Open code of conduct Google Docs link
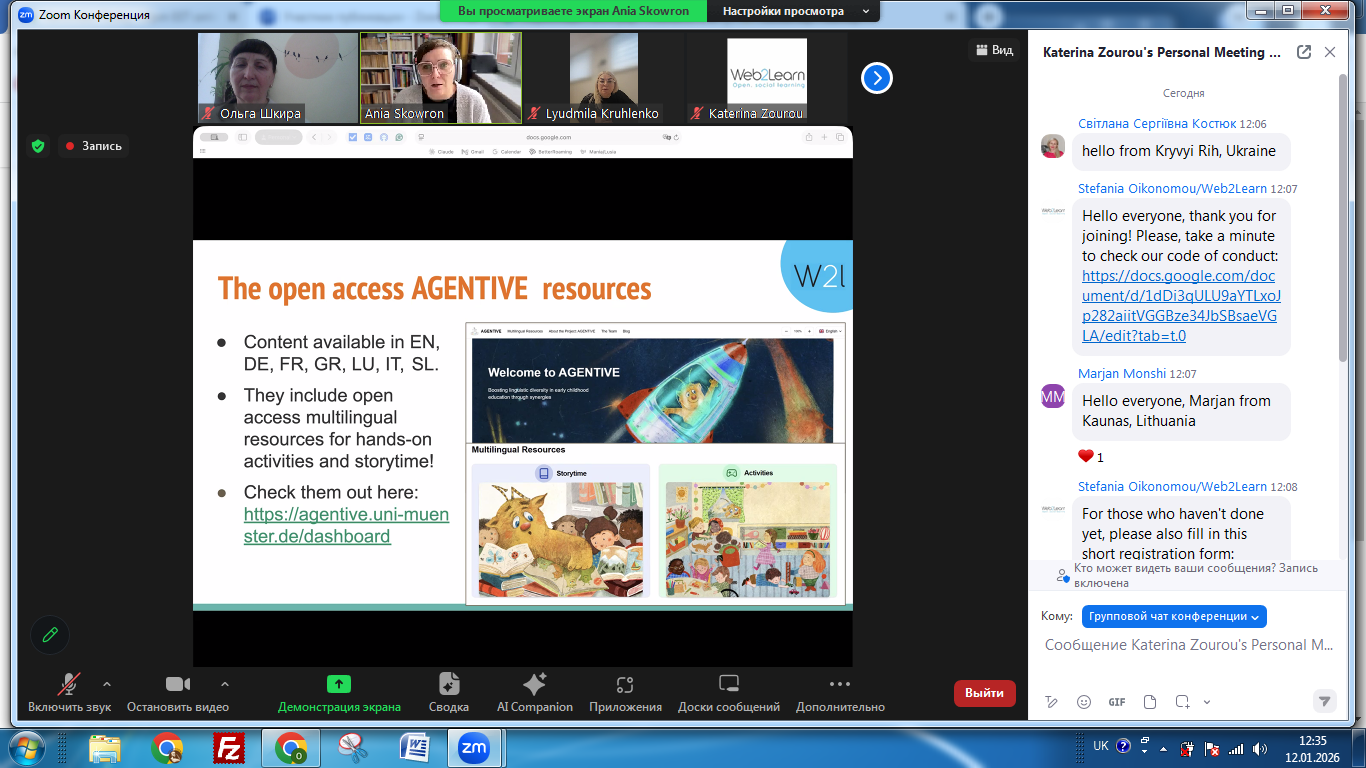 (1180, 306)
